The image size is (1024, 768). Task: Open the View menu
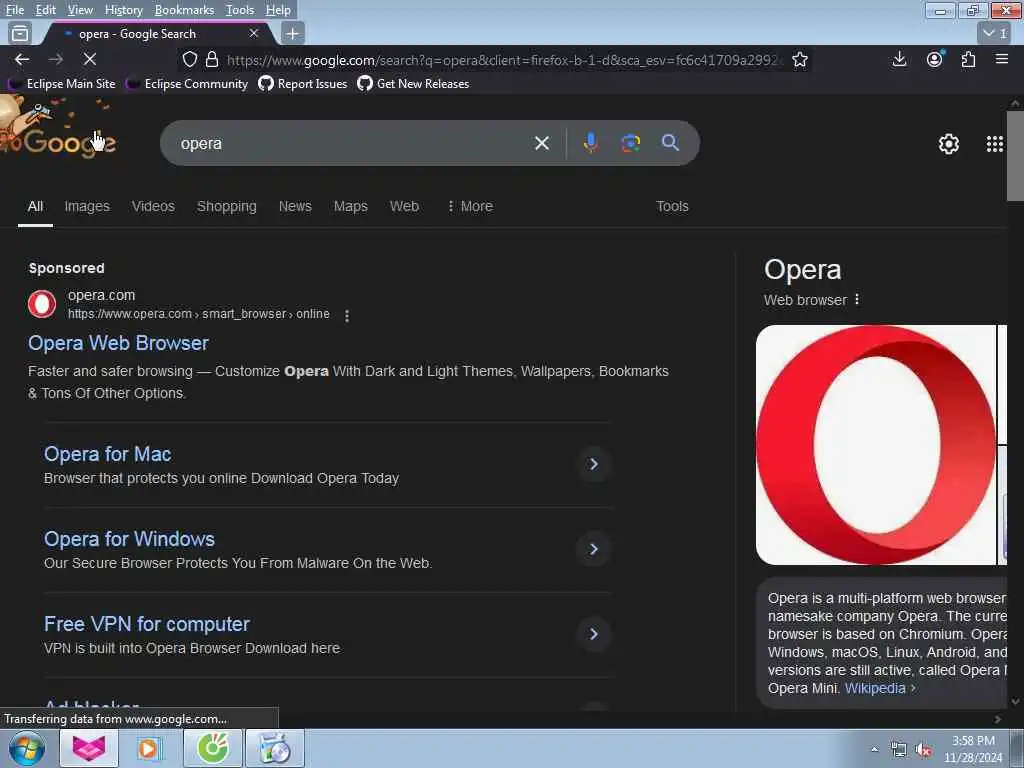(80, 10)
